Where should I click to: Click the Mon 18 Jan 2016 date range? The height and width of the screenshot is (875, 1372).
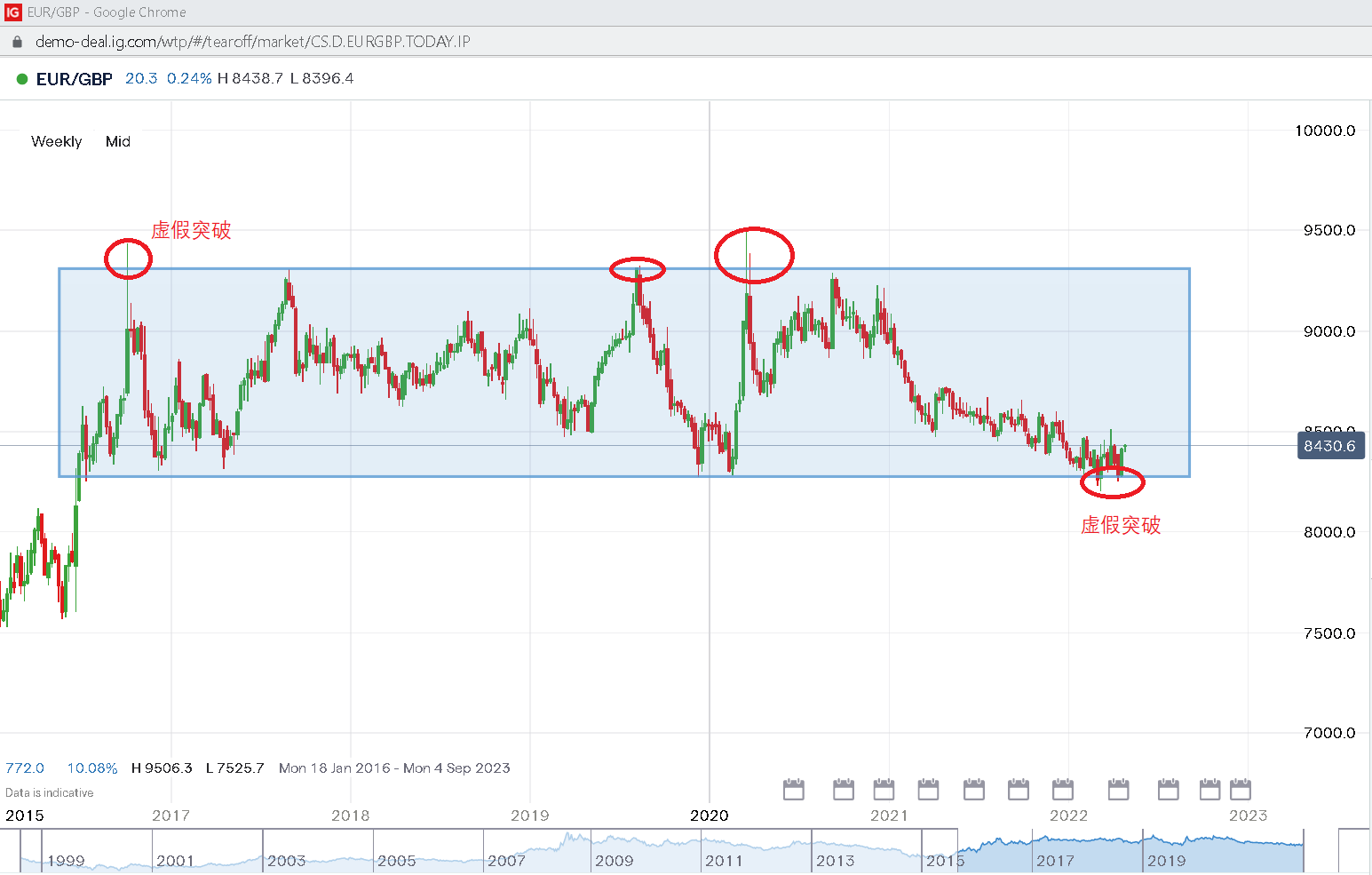point(394,768)
